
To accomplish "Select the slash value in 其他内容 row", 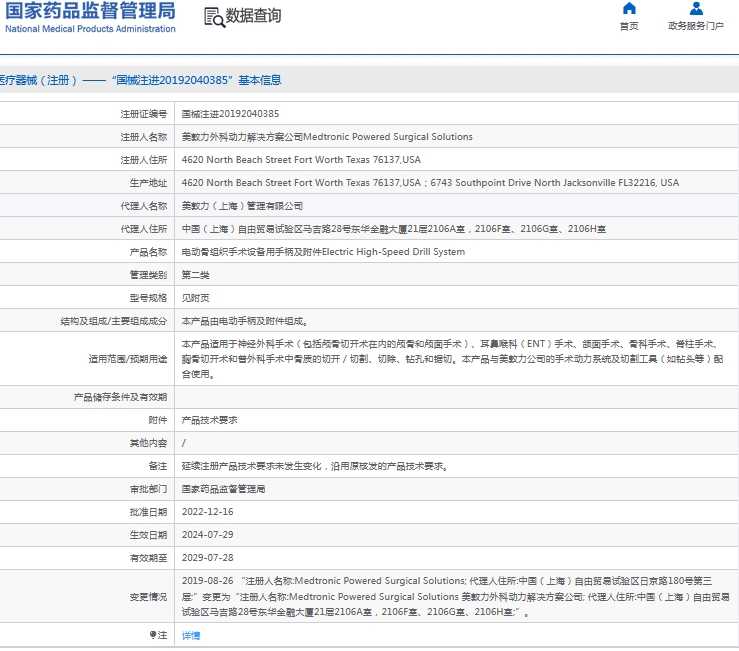I will coord(184,443).
